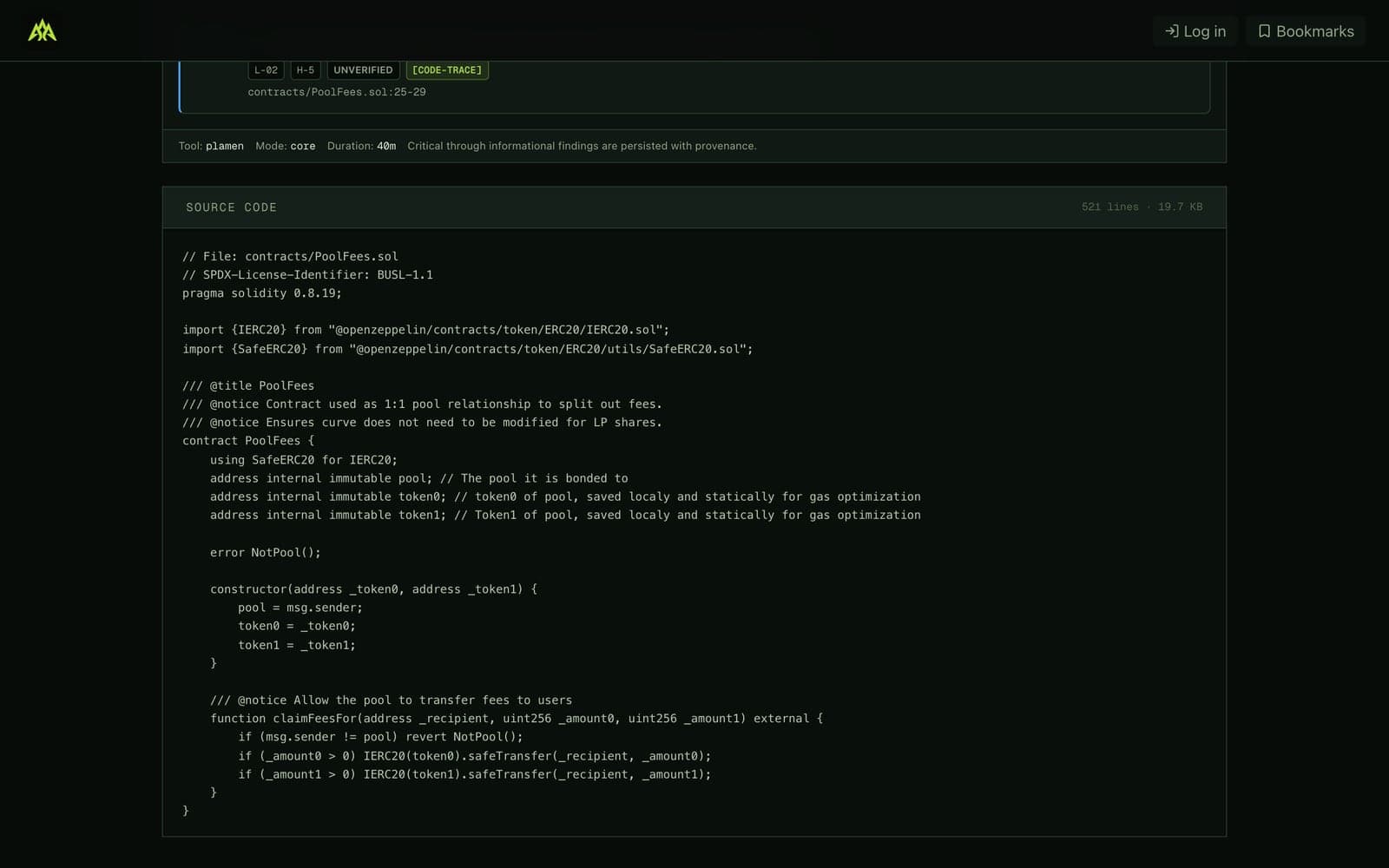Click the H-5 tag
The height and width of the screenshot is (868, 1389).
pyautogui.click(x=306, y=70)
